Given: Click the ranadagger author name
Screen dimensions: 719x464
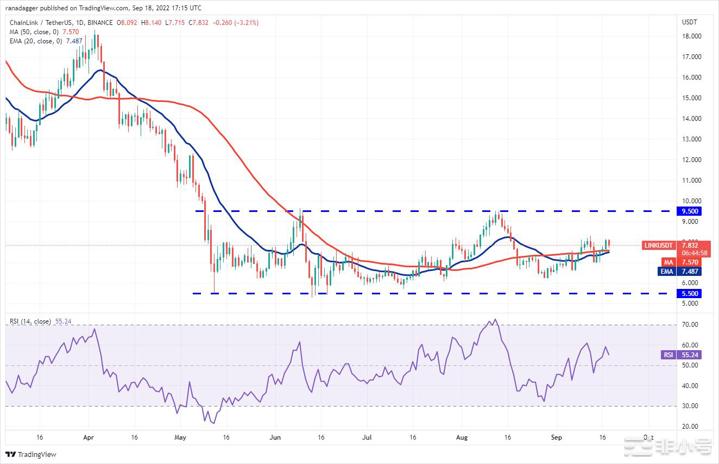Looking at the screenshot, I should (23, 7).
